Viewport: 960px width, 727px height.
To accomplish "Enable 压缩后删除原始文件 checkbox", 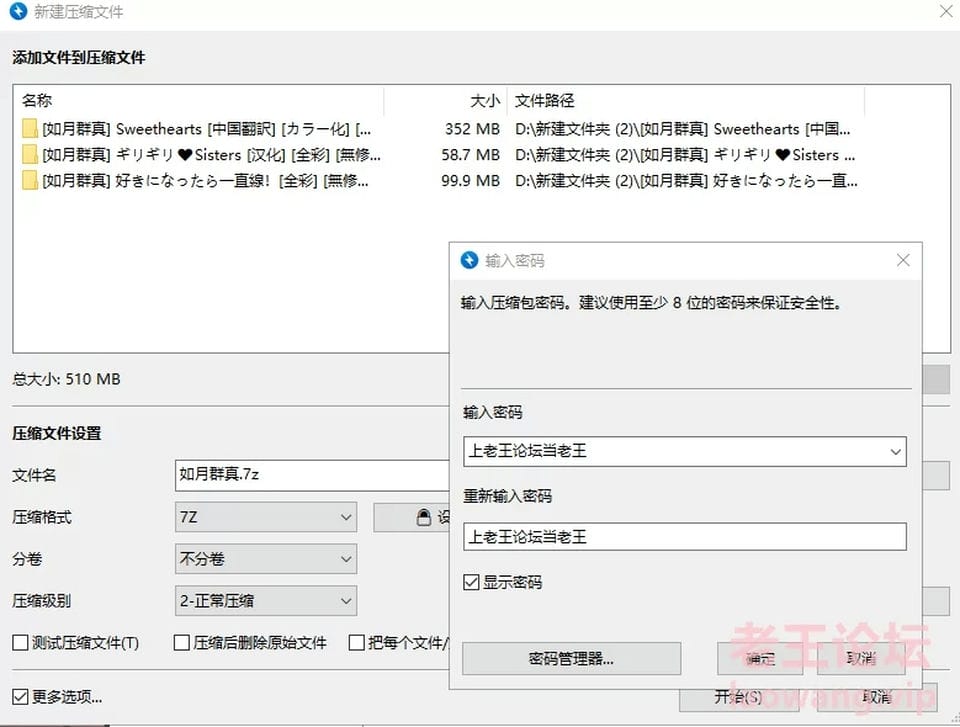I will pyautogui.click(x=182, y=642).
